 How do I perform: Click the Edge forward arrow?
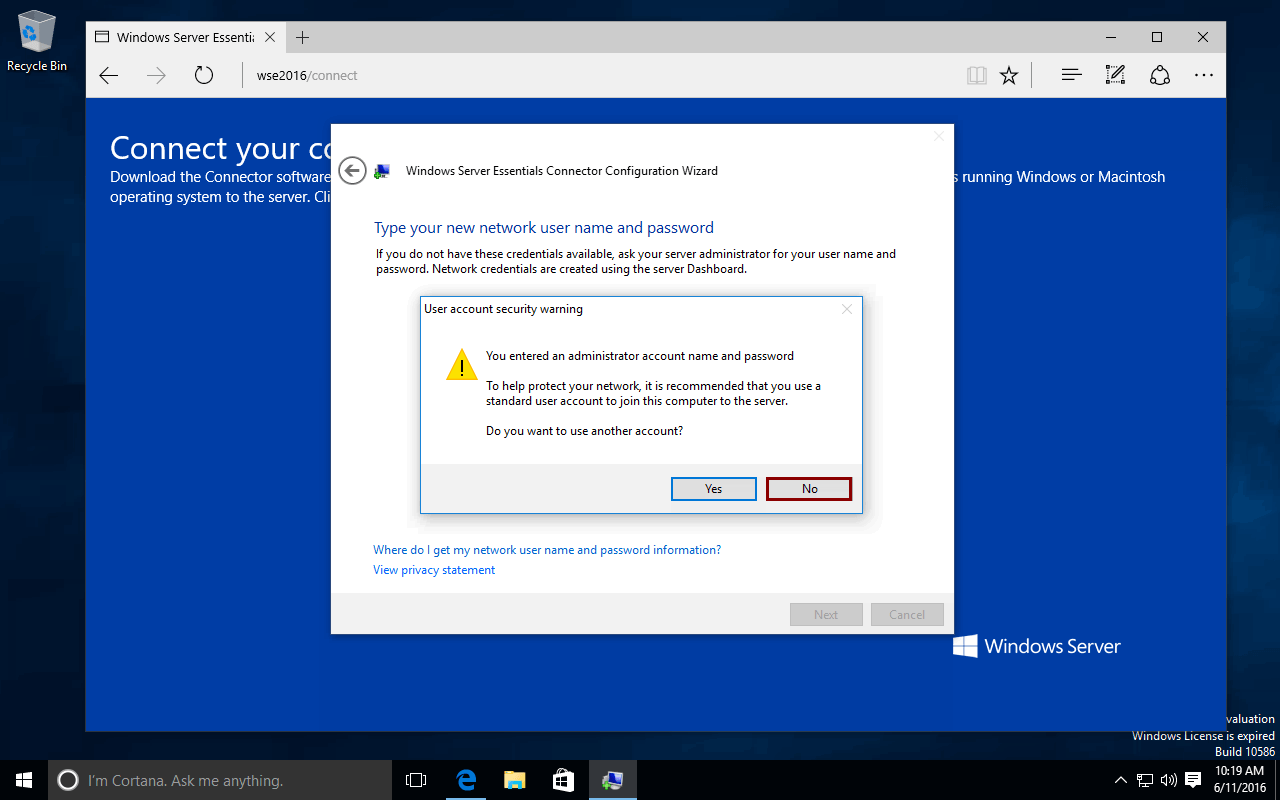coord(156,75)
